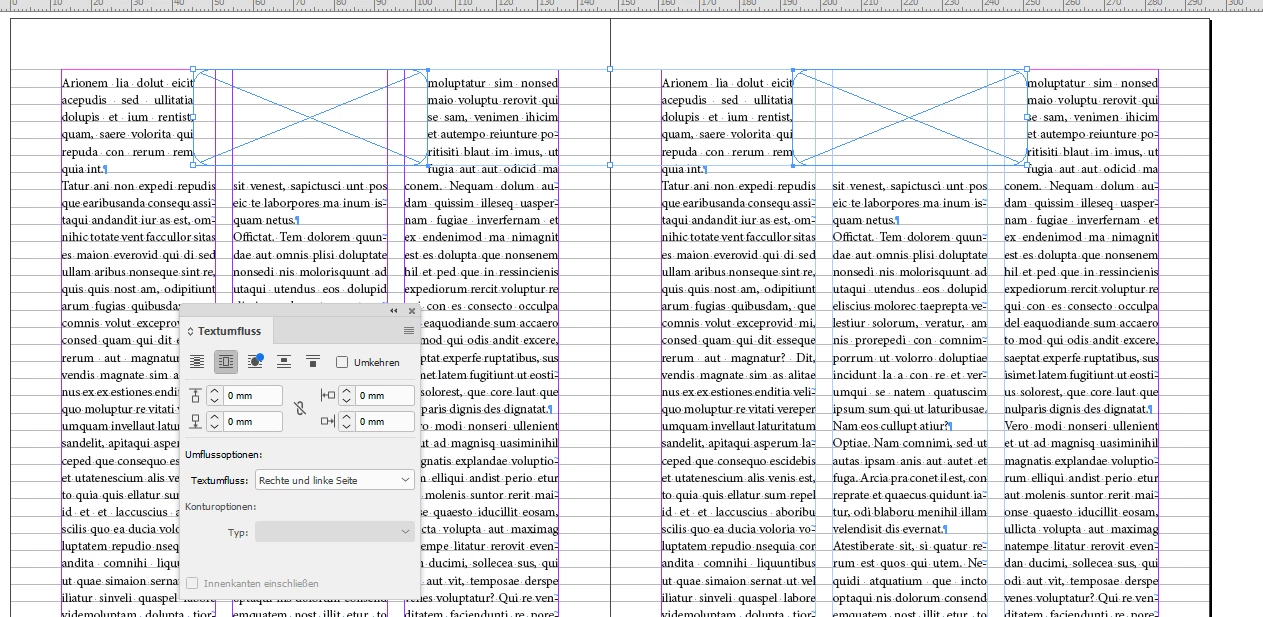Click the top offset icon
1263x617 pixels.
point(195,396)
